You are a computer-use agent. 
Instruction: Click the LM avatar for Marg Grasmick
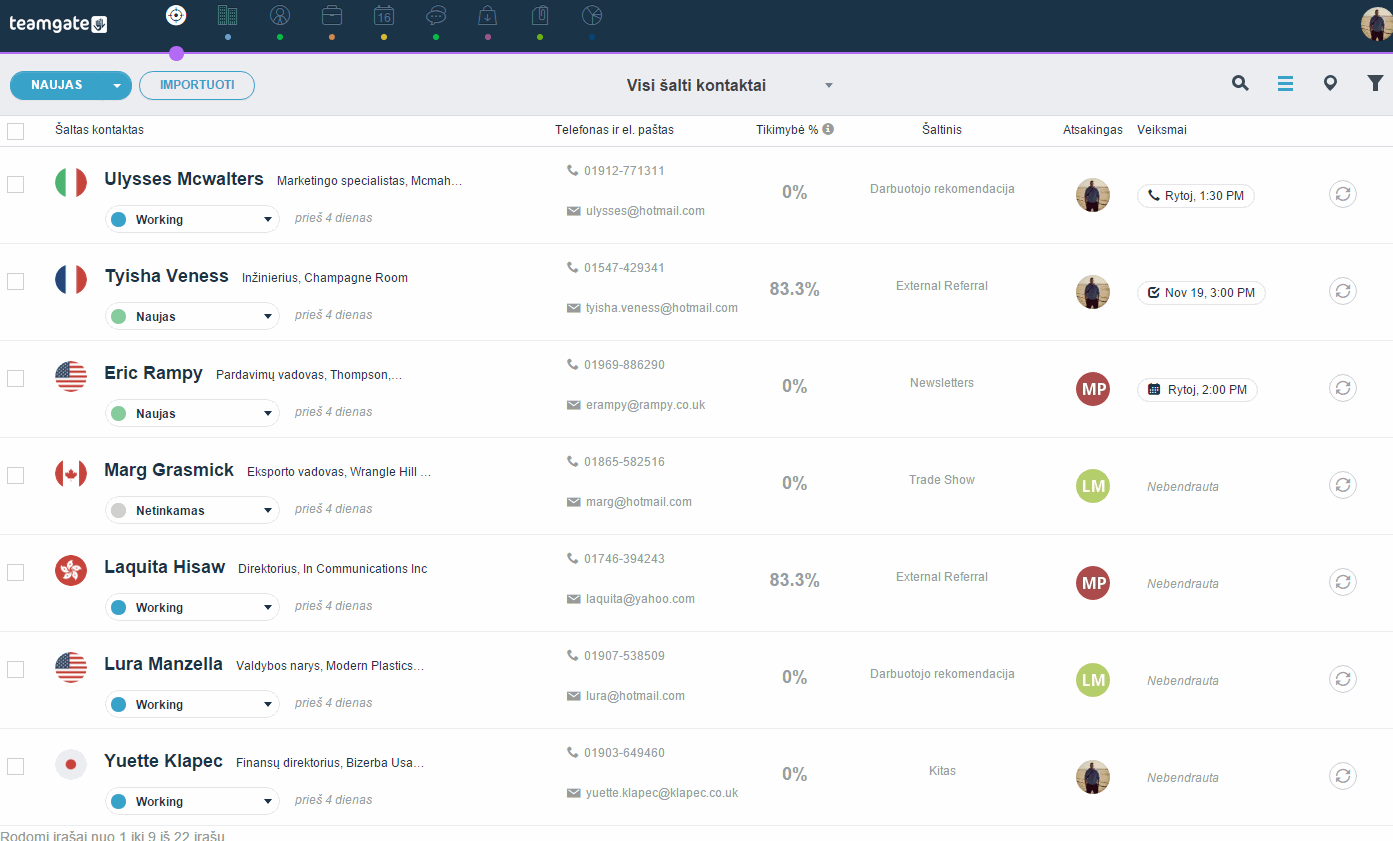[x=1093, y=486]
